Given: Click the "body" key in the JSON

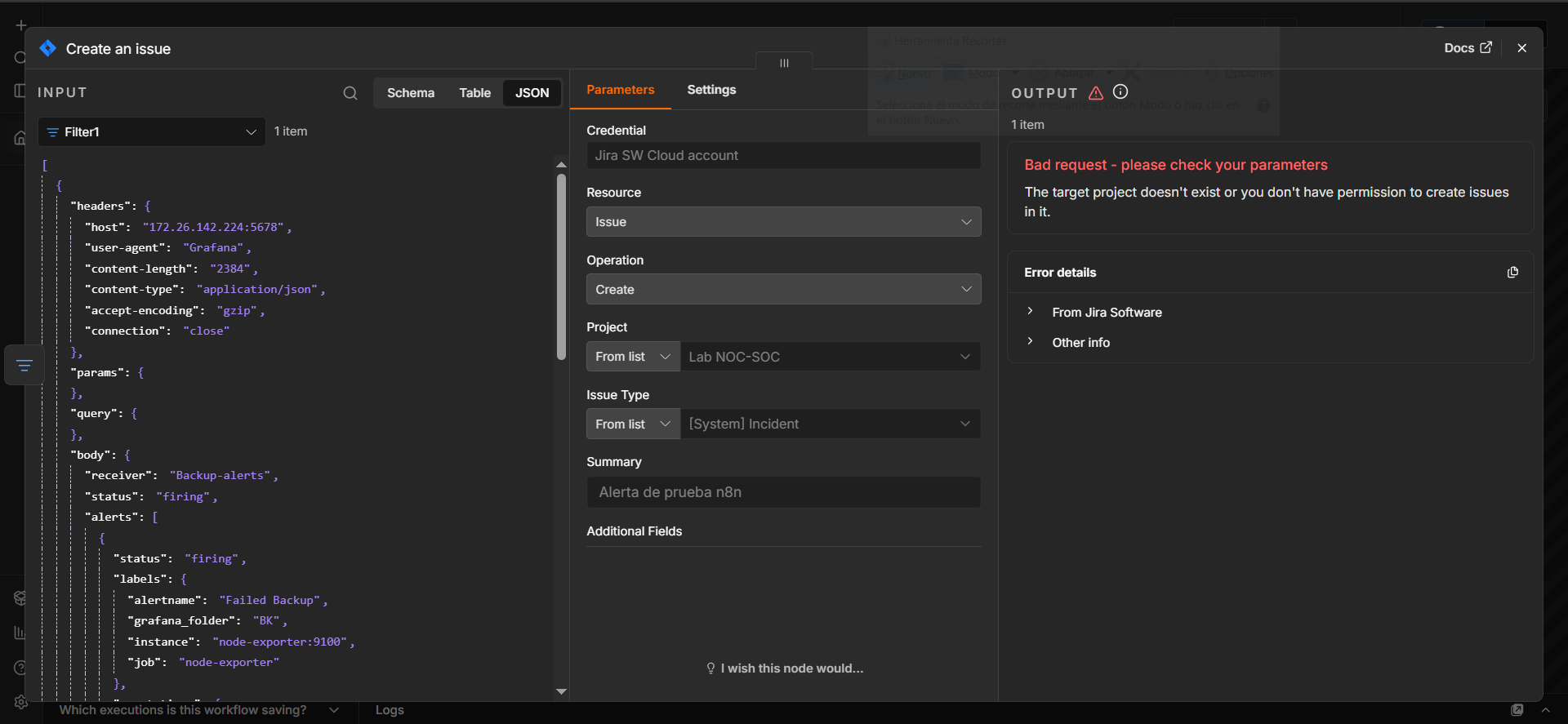Looking at the screenshot, I should click(x=91, y=455).
